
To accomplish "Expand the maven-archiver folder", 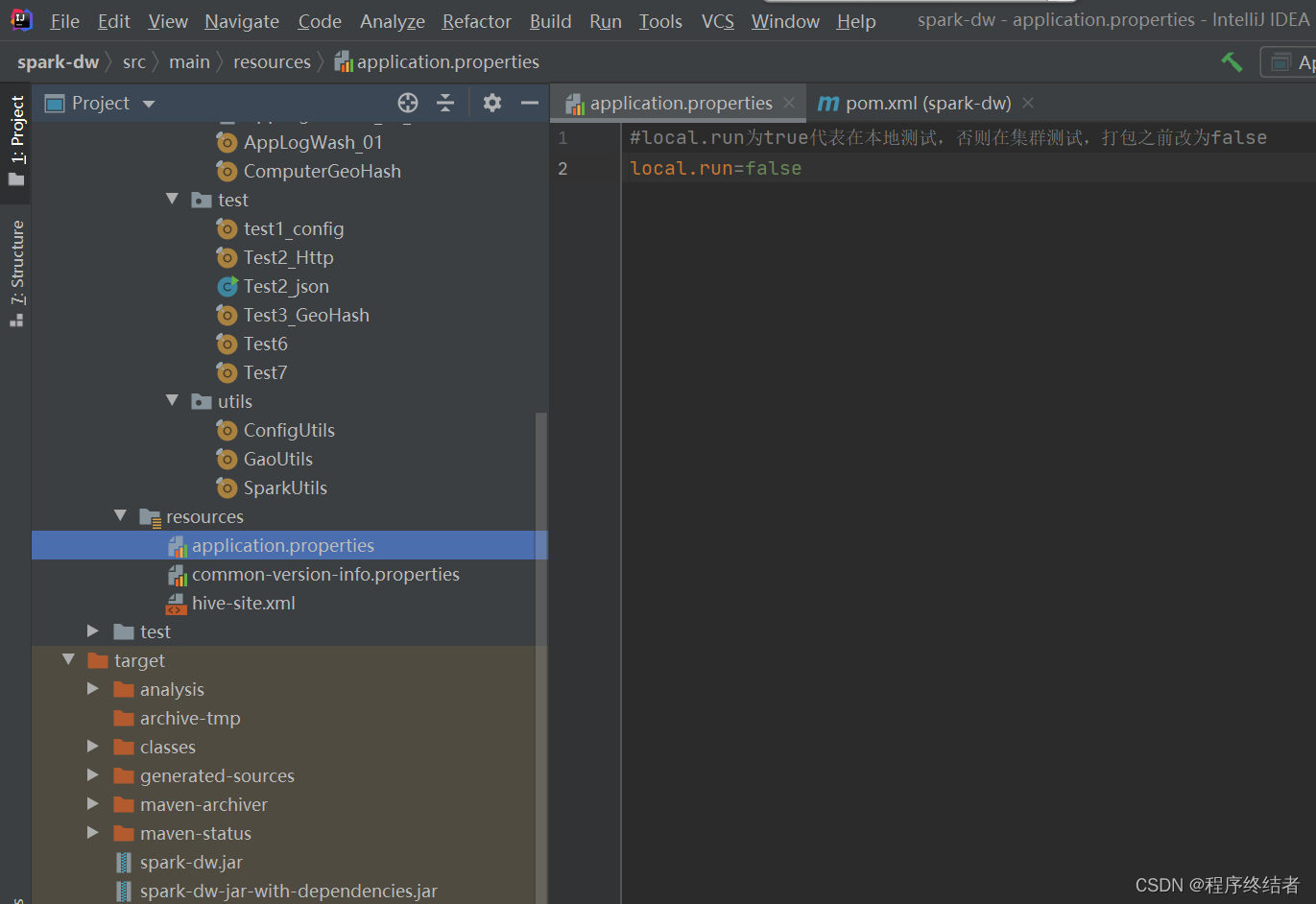I will (93, 803).
